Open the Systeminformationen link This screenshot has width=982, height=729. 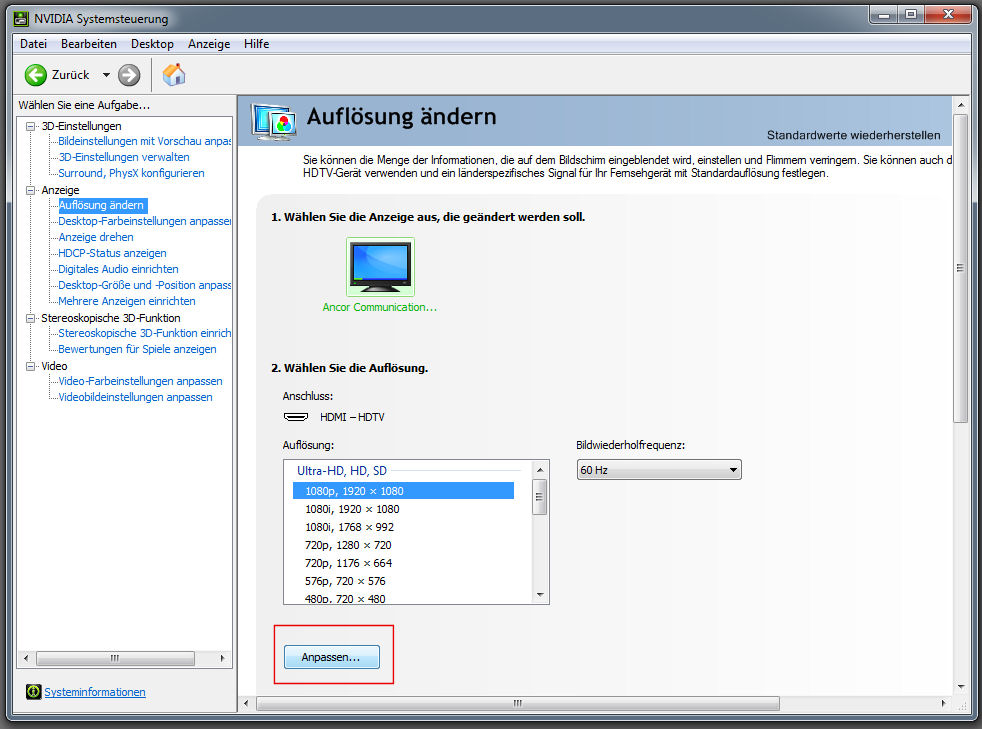[x=95, y=692]
